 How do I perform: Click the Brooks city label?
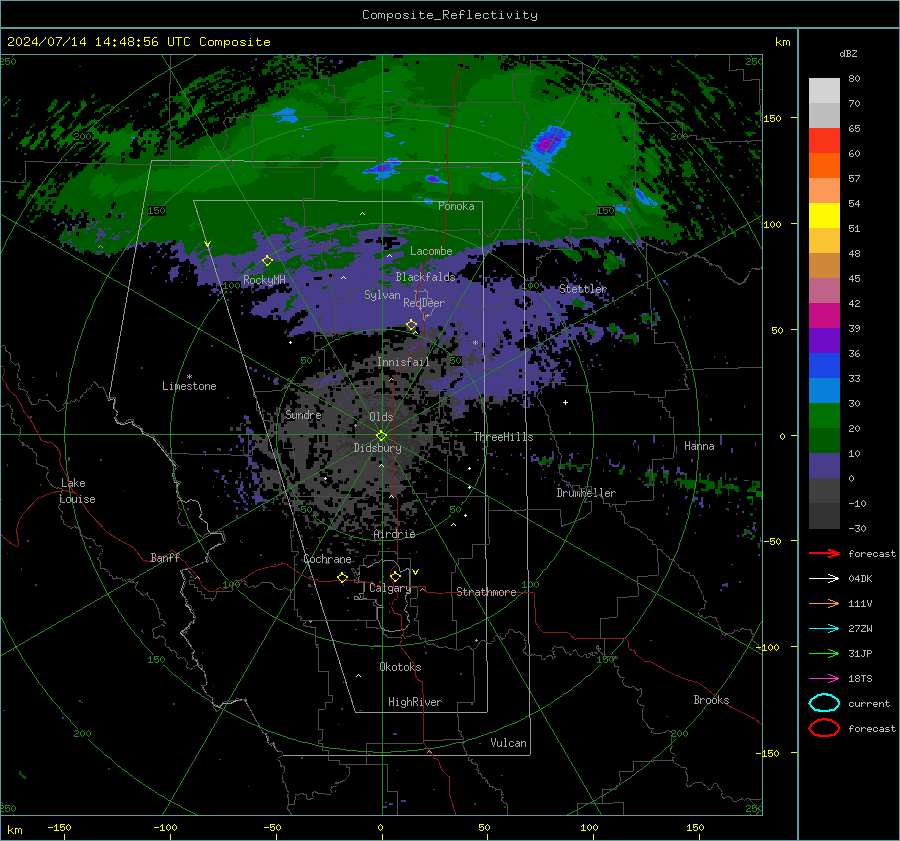pos(711,700)
